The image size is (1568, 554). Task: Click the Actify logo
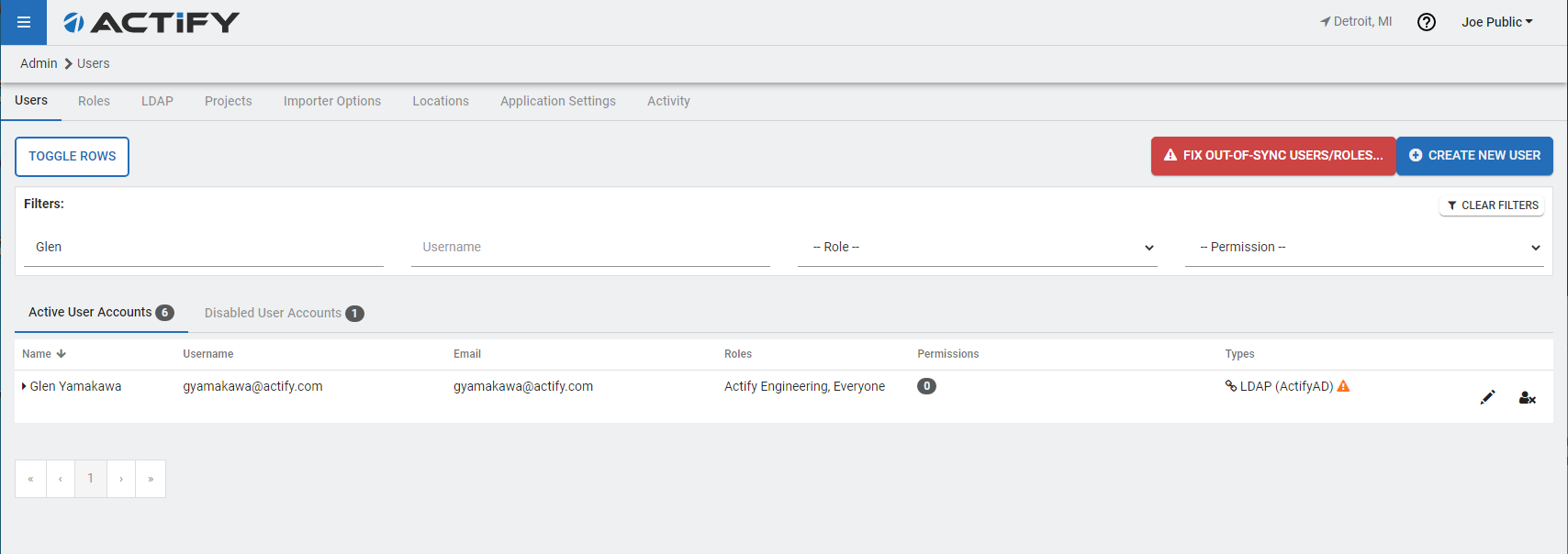click(151, 22)
